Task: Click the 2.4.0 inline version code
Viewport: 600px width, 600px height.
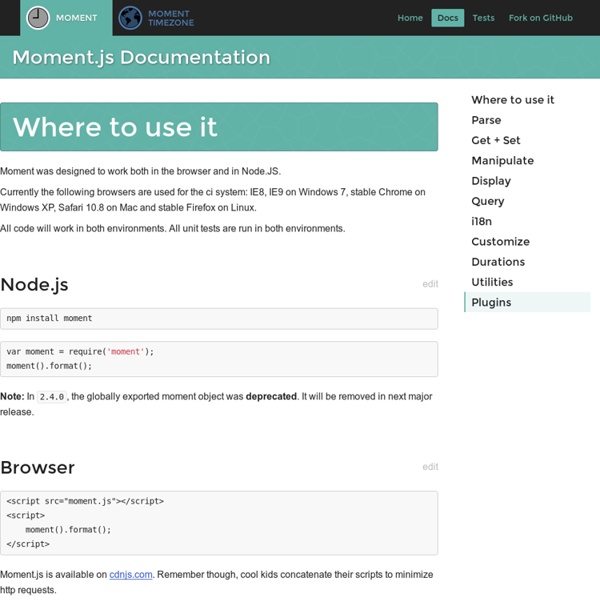Action: pyautogui.click(x=52, y=397)
